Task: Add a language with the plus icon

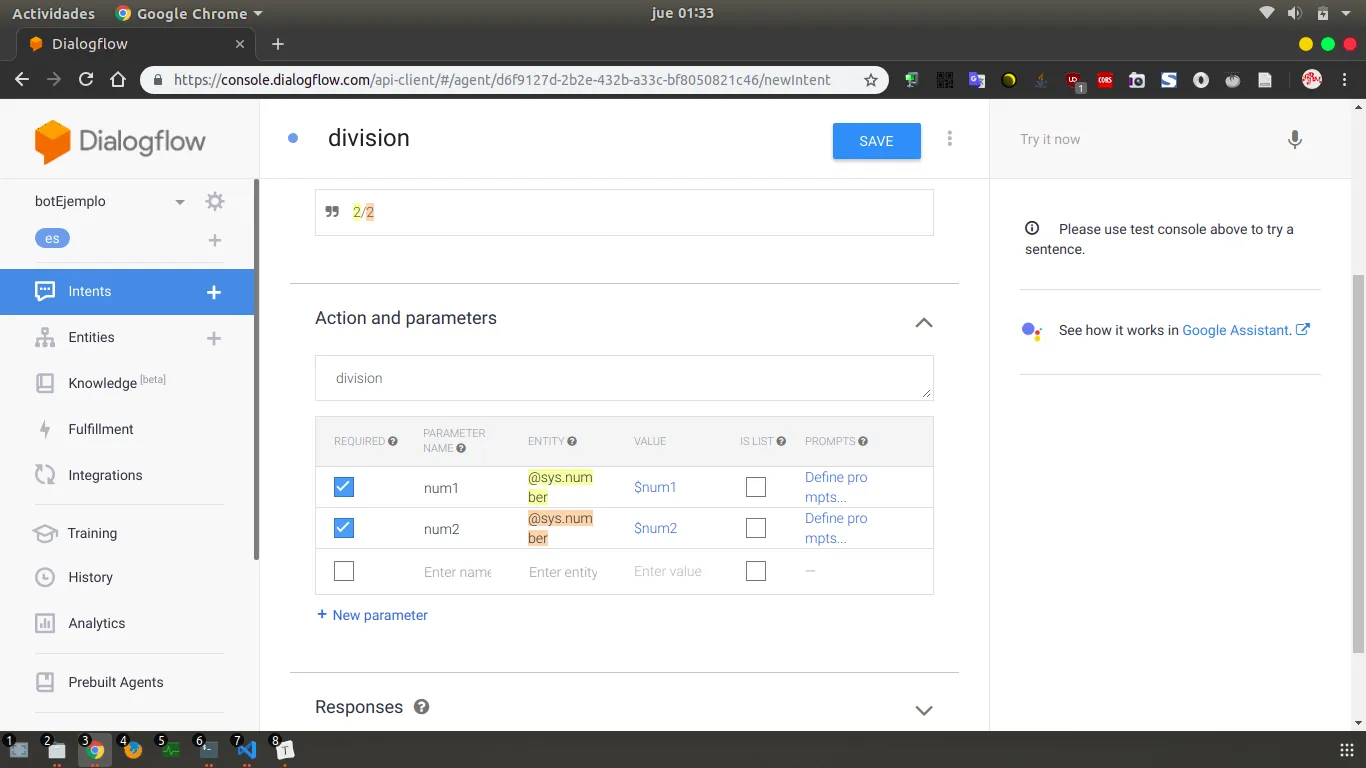Action: [x=214, y=240]
